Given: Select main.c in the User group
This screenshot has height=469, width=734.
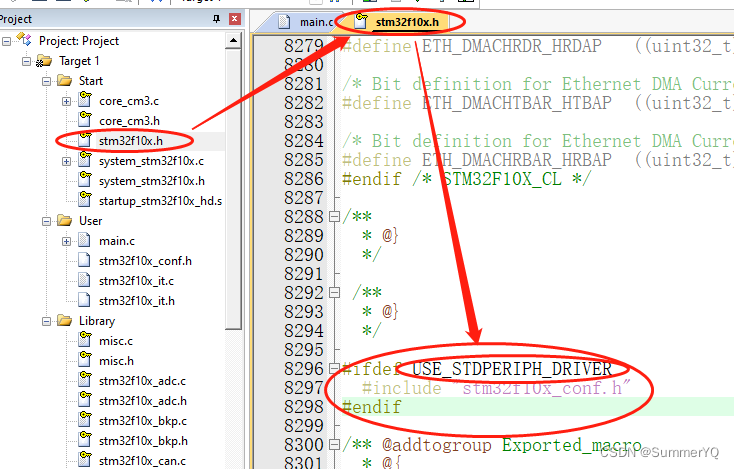Looking at the screenshot, I should click(x=117, y=241).
